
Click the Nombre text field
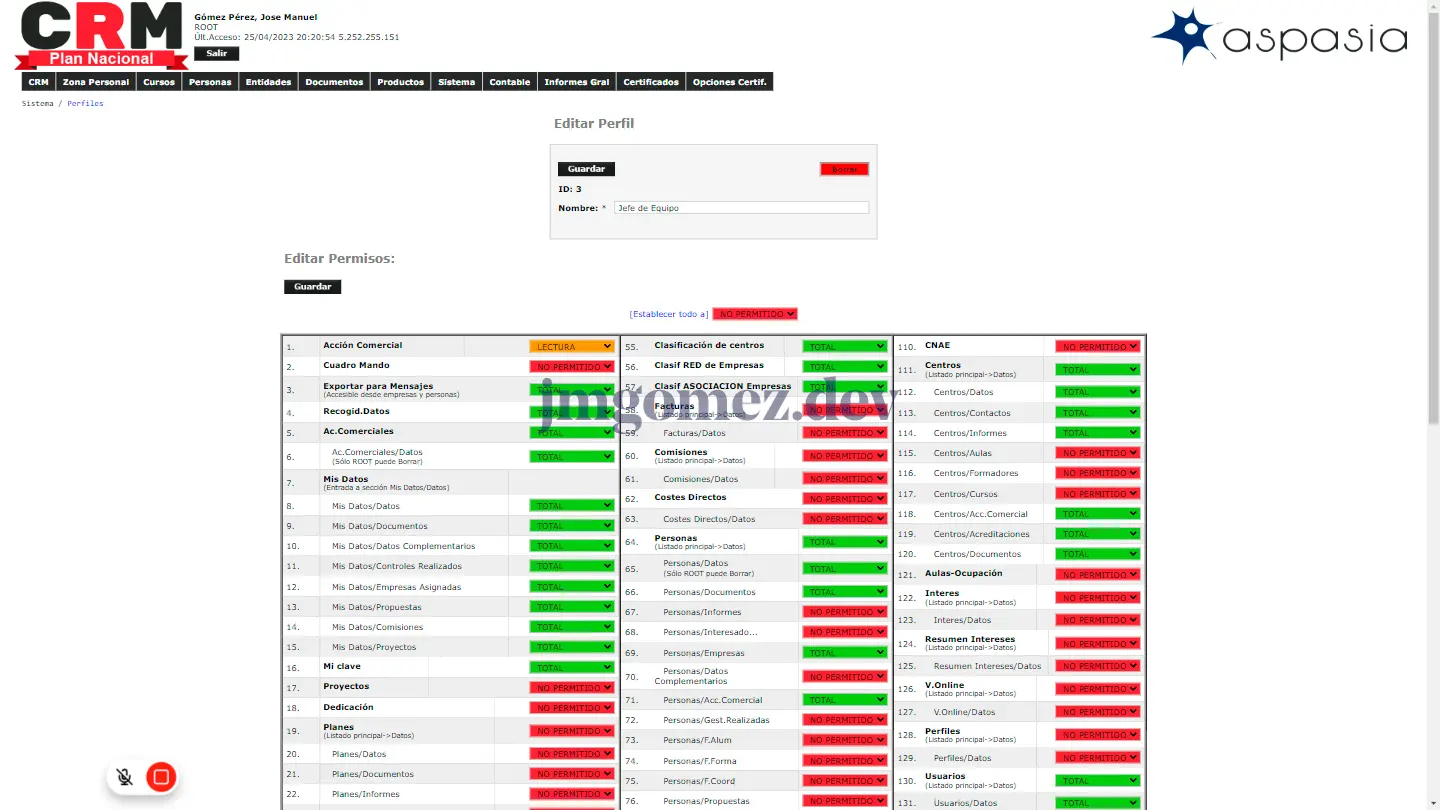click(x=741, y=208)
